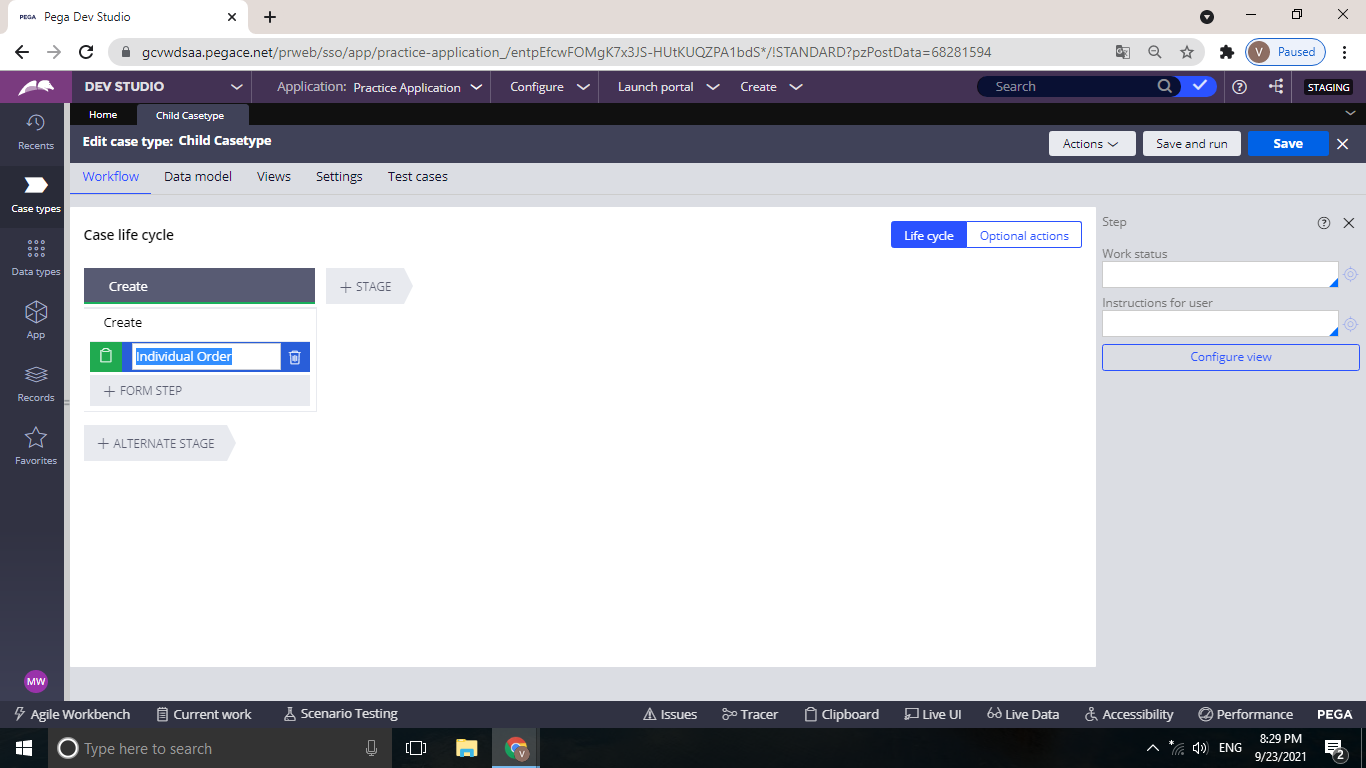
Task: Click the green clipboard step icon
Action: (106, 357)
